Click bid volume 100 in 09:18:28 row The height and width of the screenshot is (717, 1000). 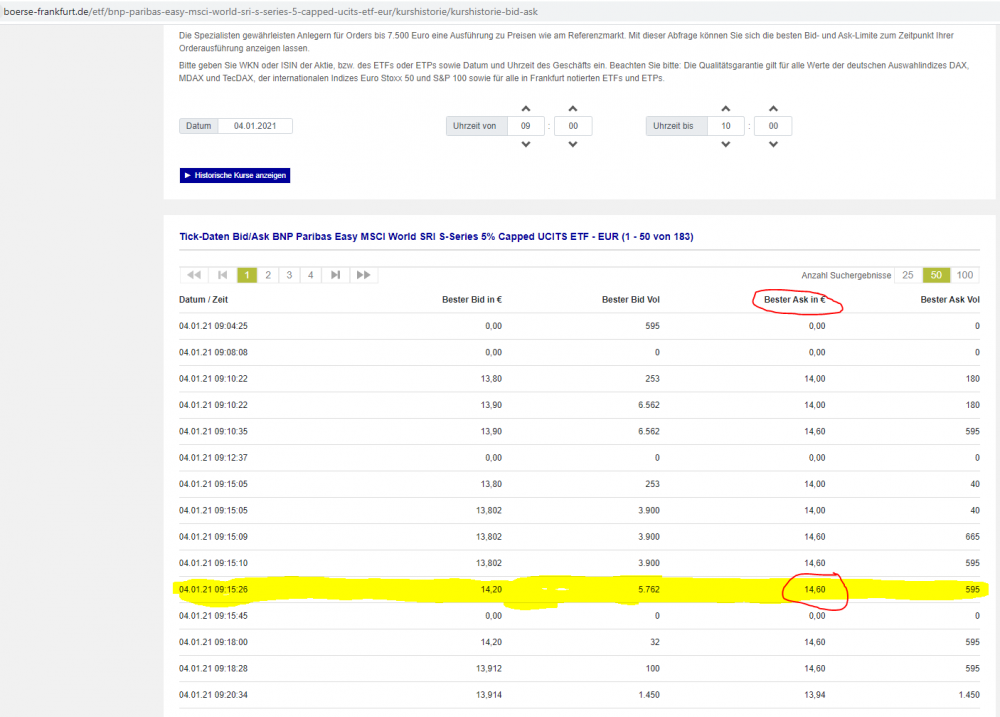(x=652, y=669)
